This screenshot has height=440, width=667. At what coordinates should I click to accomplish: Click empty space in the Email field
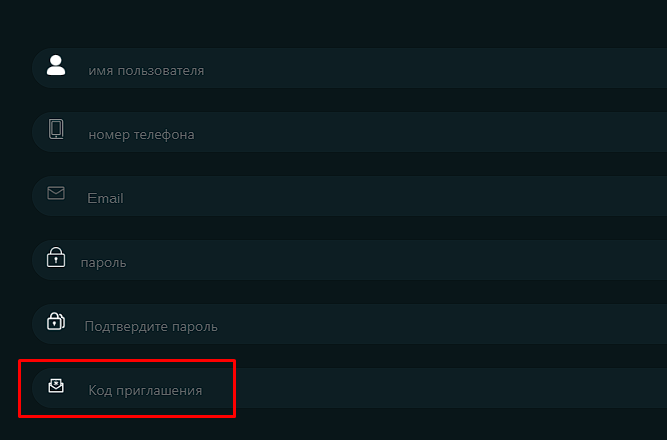point(383,196)
